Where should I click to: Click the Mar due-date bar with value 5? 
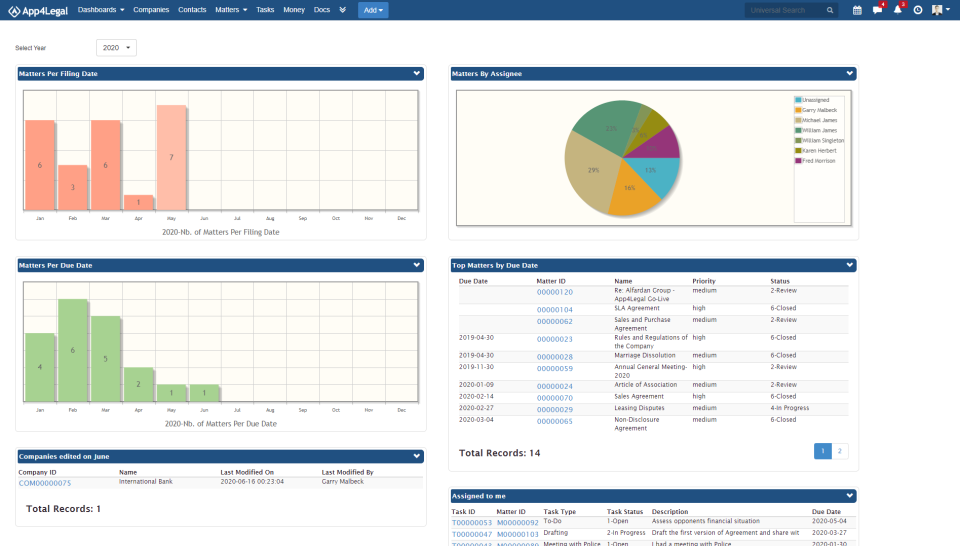click(x=105, y=359)
